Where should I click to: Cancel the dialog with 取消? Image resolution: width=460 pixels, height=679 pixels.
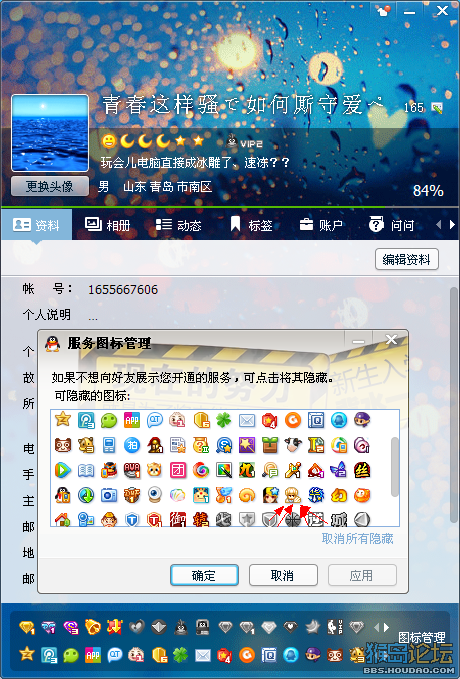tap(283, 575)
